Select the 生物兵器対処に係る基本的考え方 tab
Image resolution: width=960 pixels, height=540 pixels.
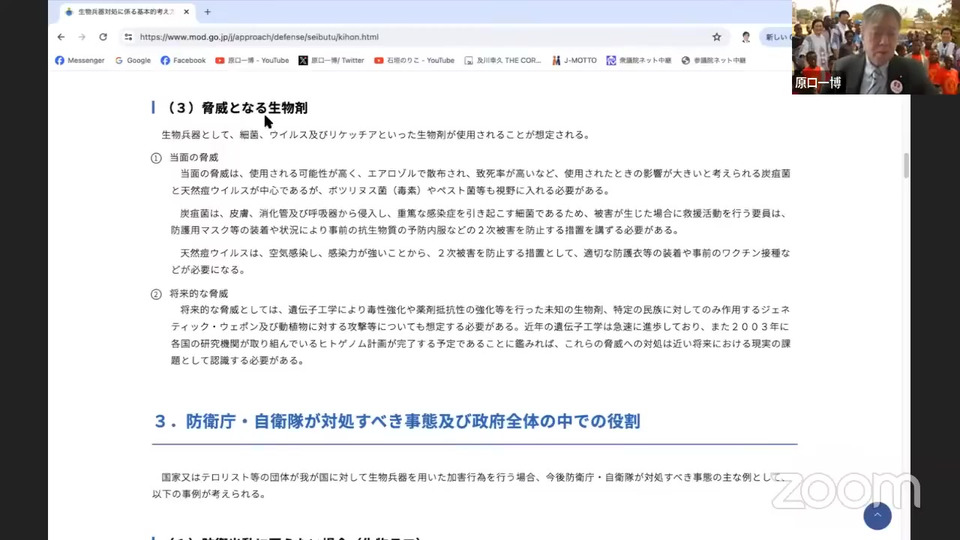[x=127, y=12]
